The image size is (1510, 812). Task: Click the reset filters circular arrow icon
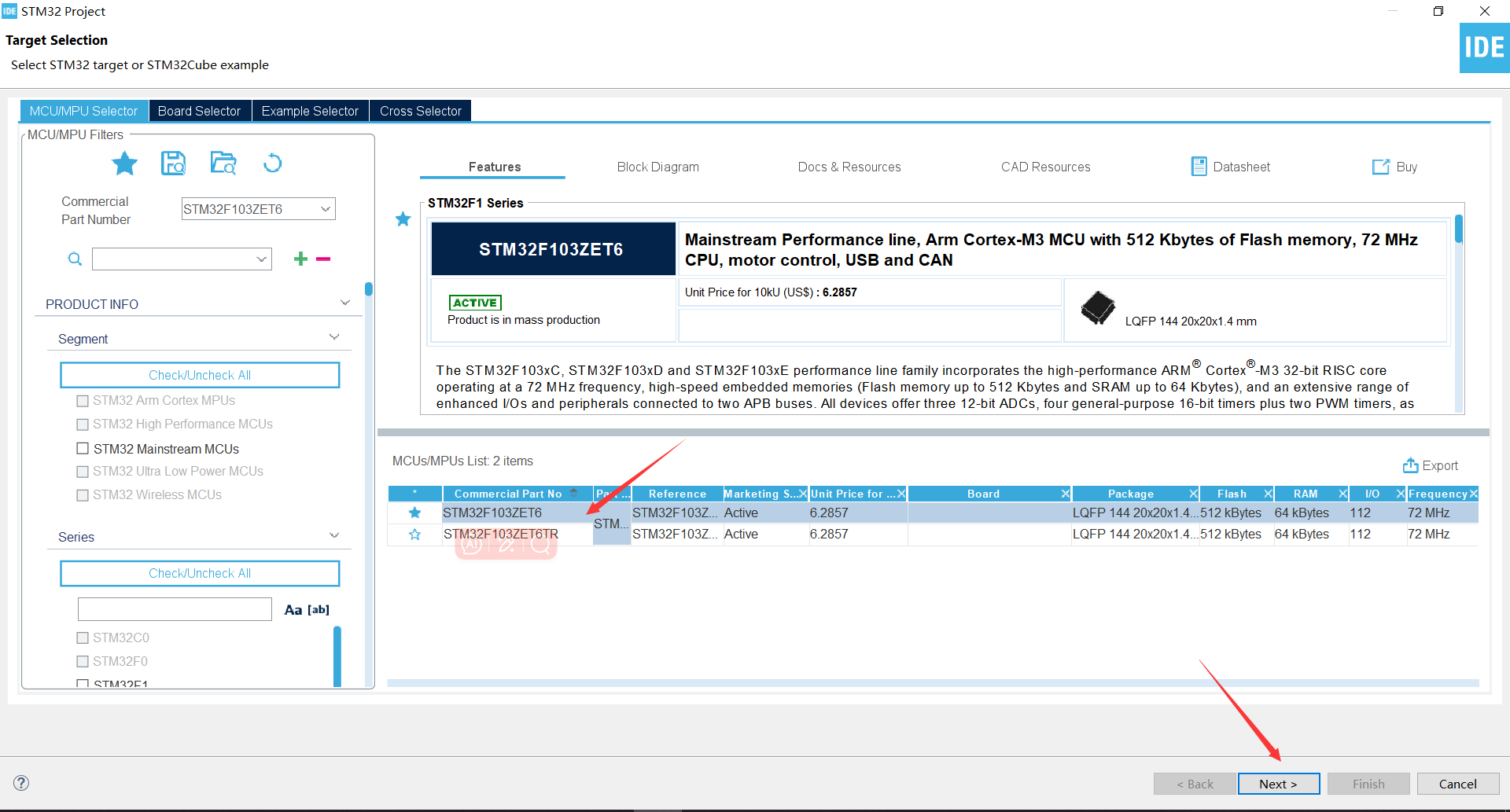272,164
